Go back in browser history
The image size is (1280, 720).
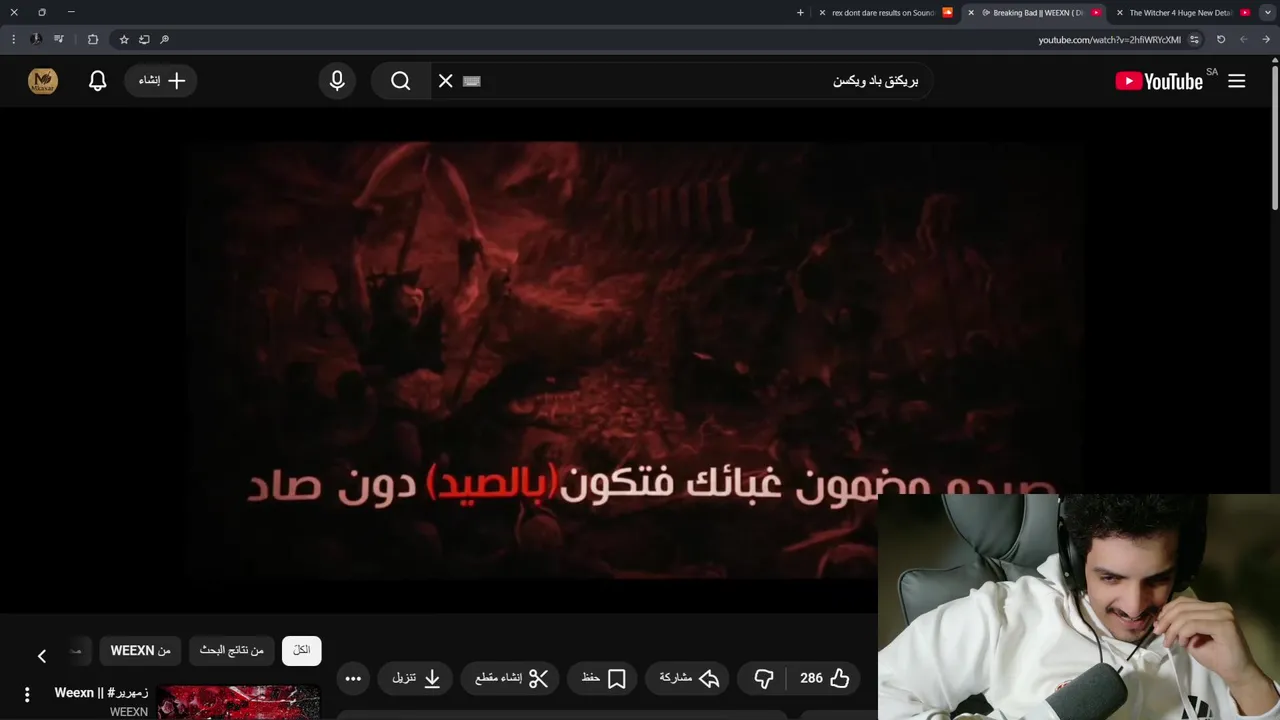coord(1266,40)
